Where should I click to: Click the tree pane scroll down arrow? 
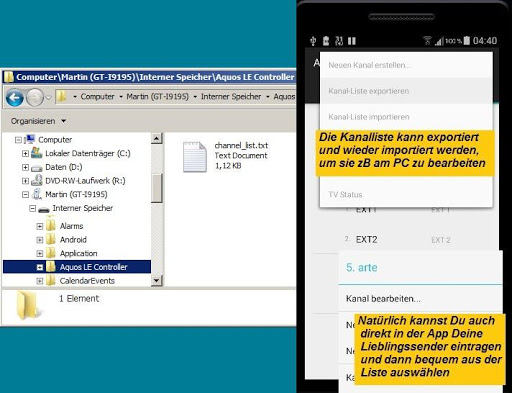(156, 280)
